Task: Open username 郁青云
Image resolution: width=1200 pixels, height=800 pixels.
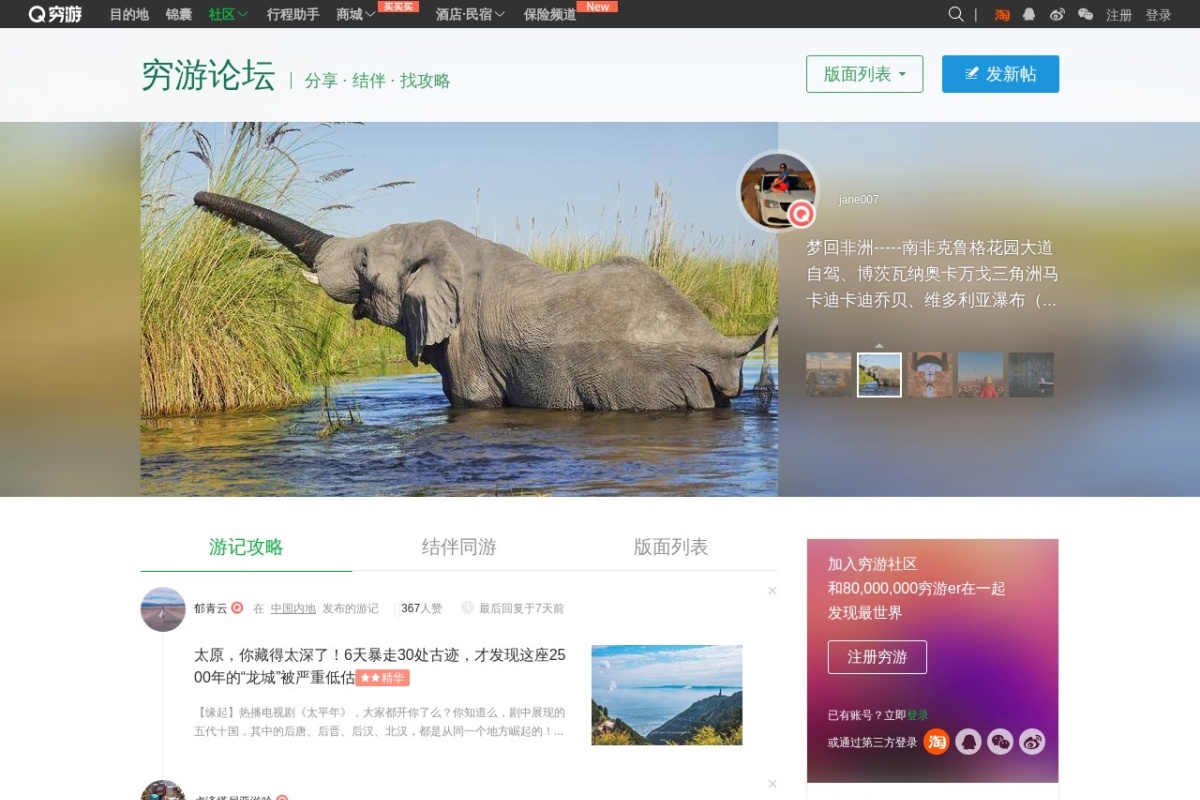Action: pyautogui.click(x=211, y=608)
